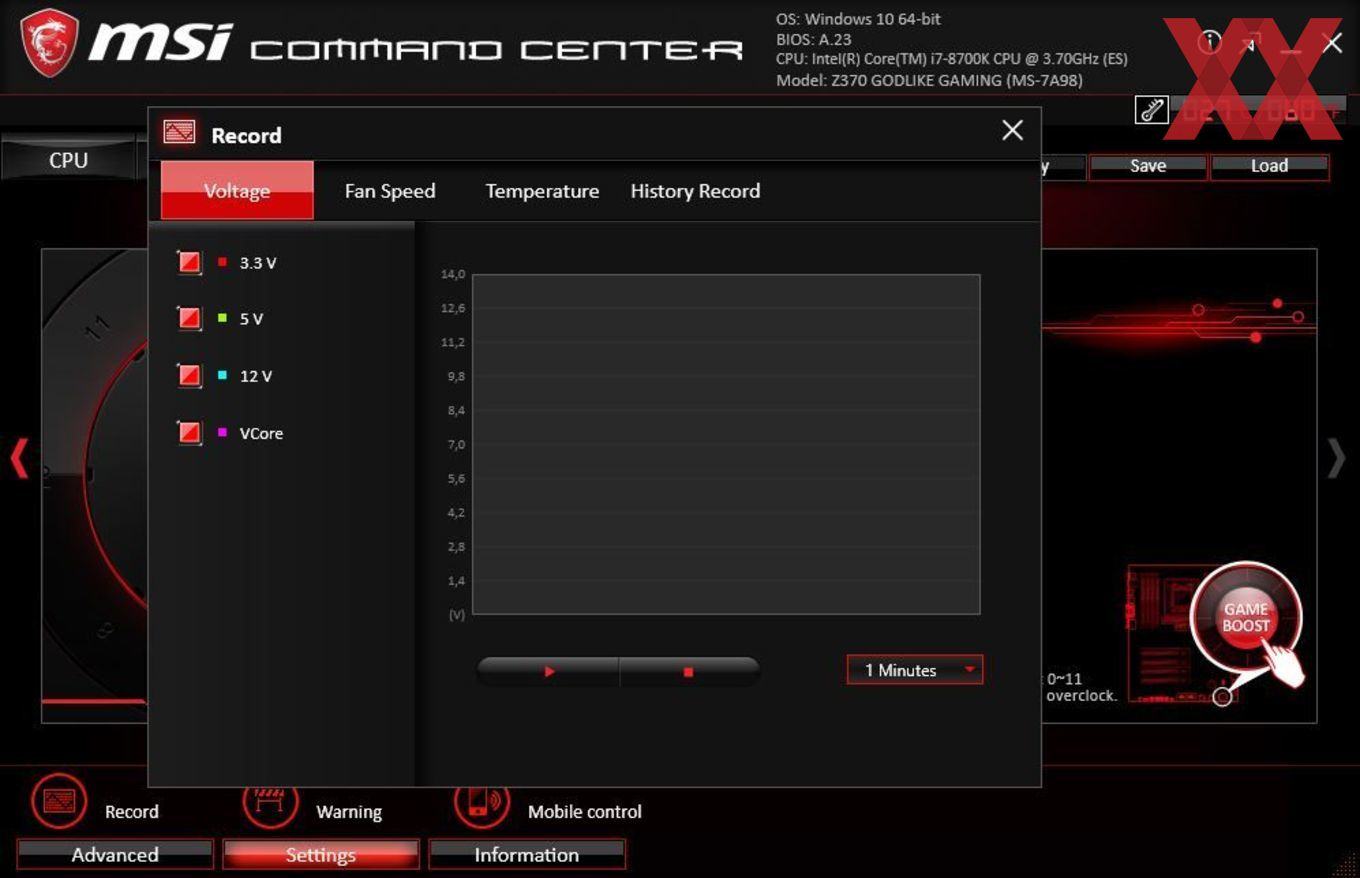Click the 12 V label text
1360x878 pixels.
[256, 376]
